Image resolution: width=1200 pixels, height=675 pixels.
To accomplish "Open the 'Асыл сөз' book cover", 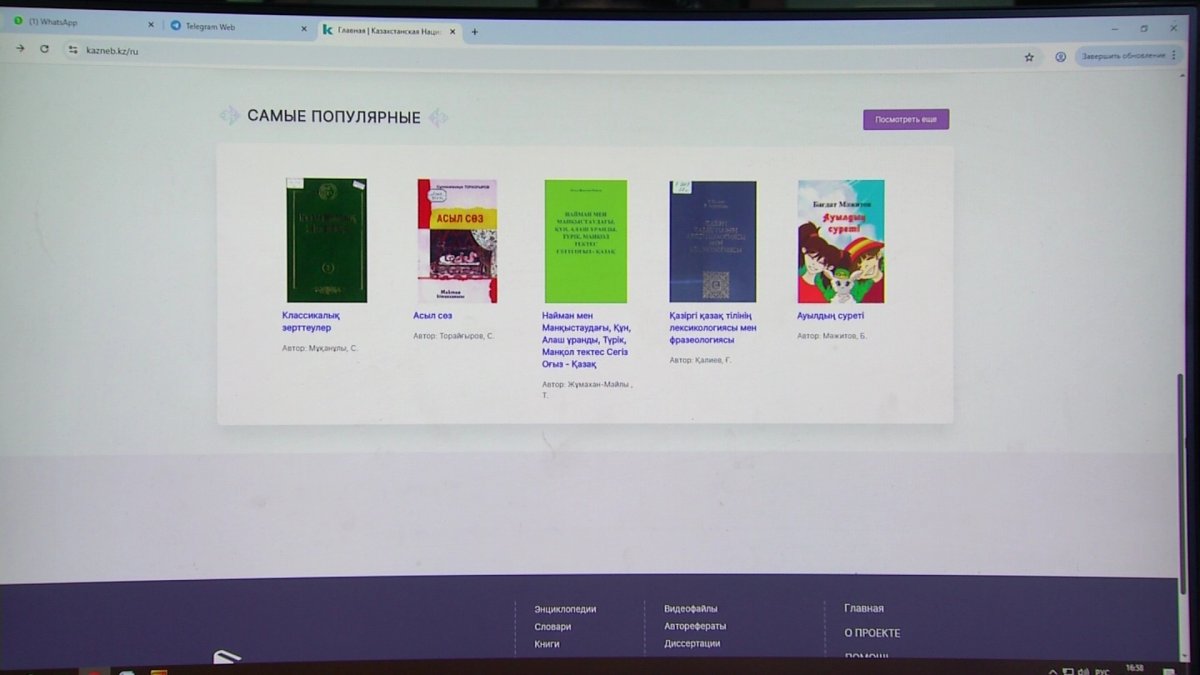I will (457, 241).
